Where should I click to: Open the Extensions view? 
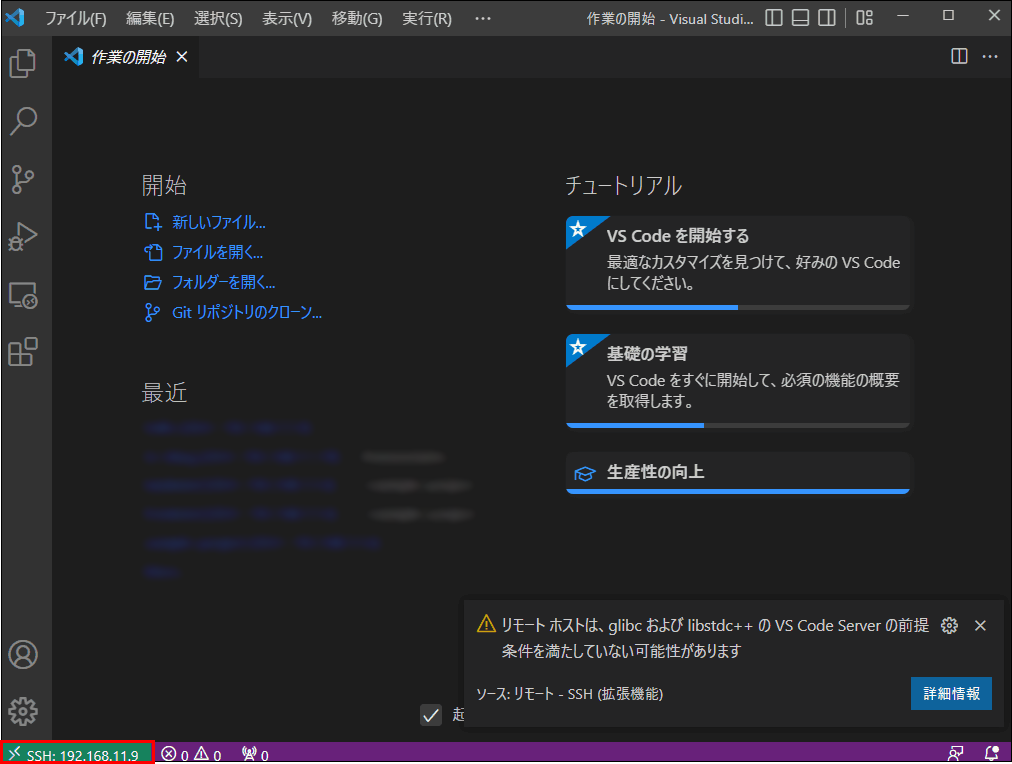tap(23, 352)
